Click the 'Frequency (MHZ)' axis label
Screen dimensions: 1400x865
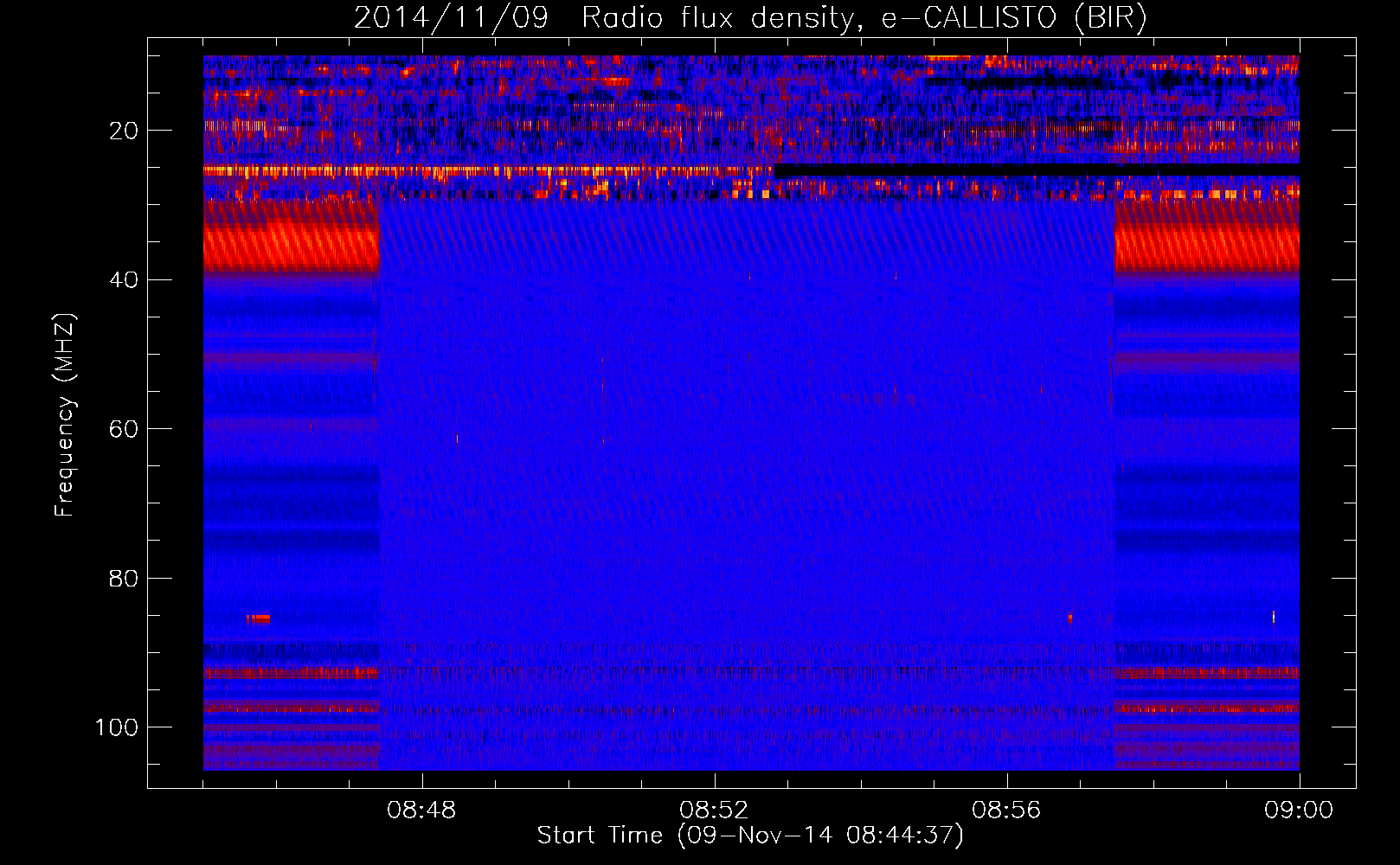pos(65,415)
